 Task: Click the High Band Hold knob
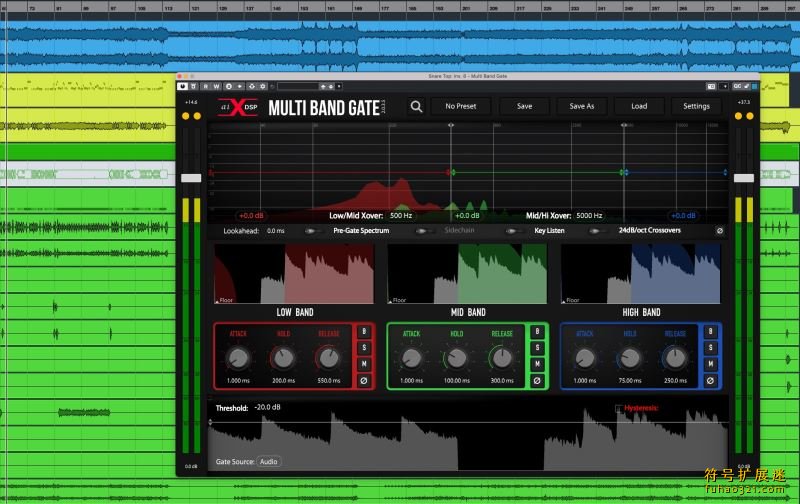(x=630, y=358)
